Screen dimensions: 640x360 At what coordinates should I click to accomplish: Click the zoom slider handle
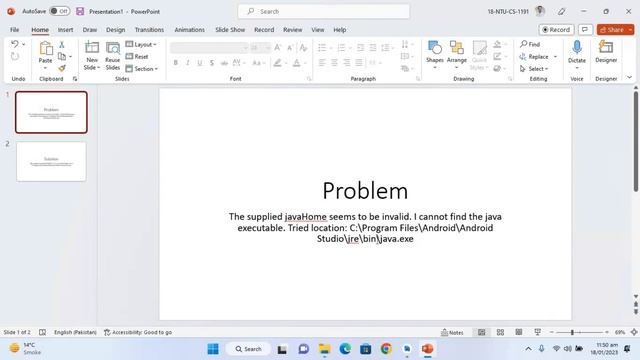point(572,333)
